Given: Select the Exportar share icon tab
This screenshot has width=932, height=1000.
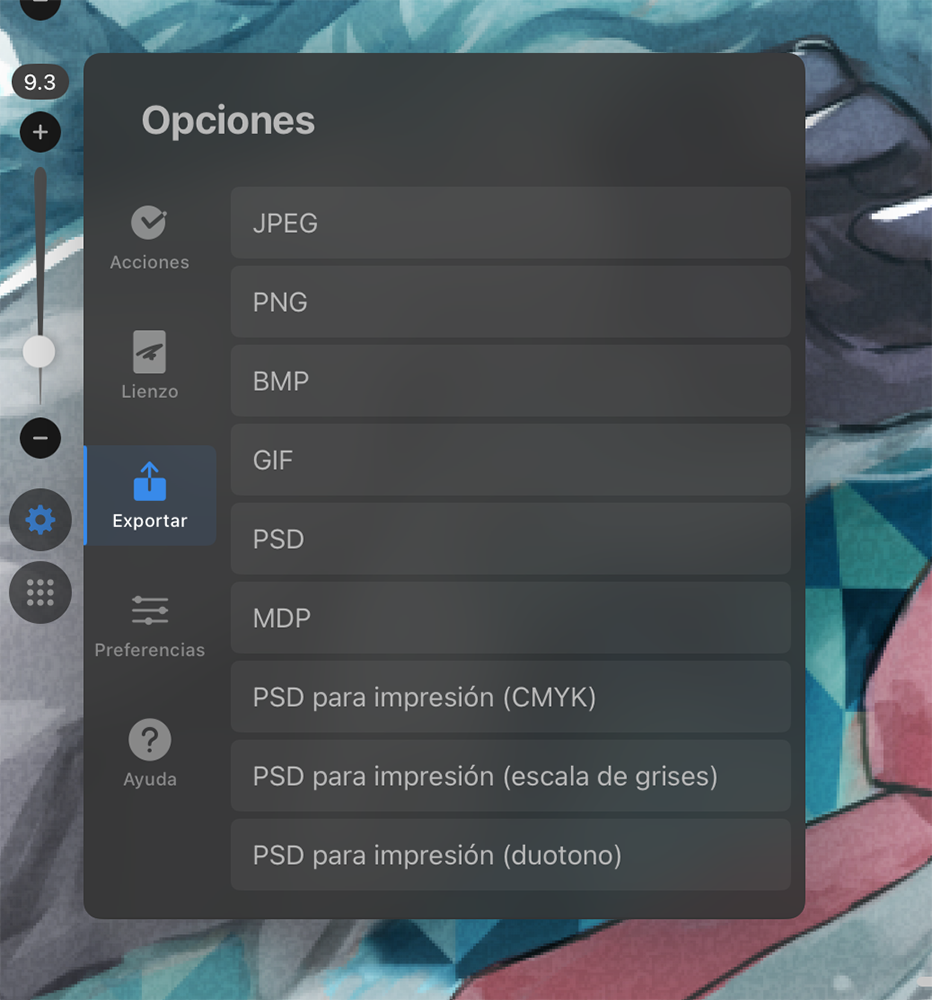Looking at the screenshot, I should point(150,496).
